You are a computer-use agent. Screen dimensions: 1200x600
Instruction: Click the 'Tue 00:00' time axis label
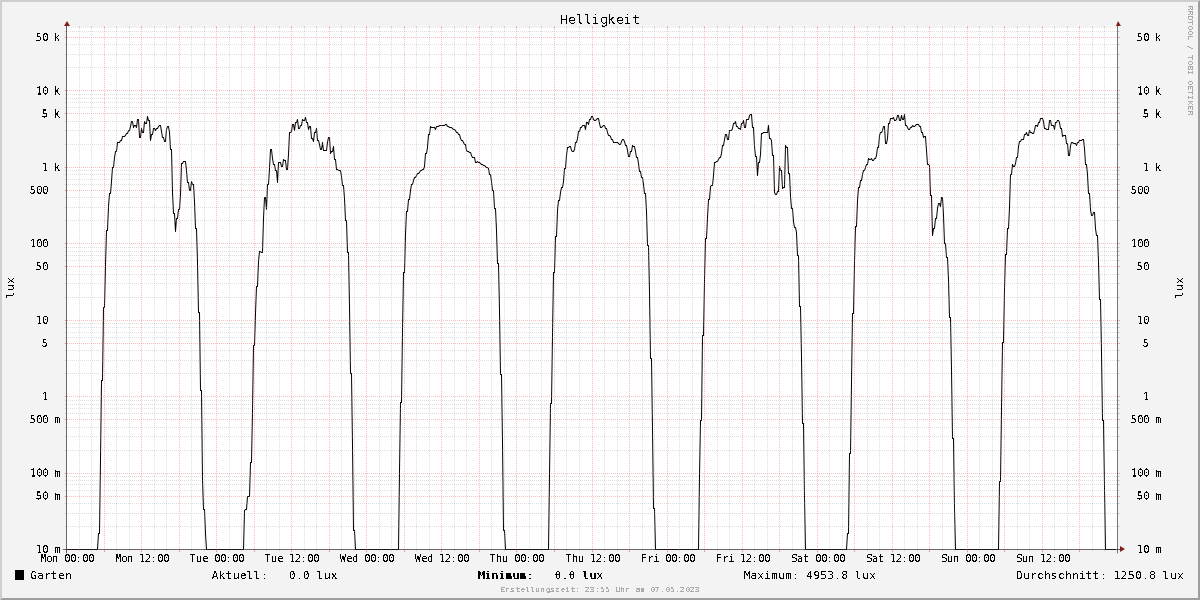point(217,558)
